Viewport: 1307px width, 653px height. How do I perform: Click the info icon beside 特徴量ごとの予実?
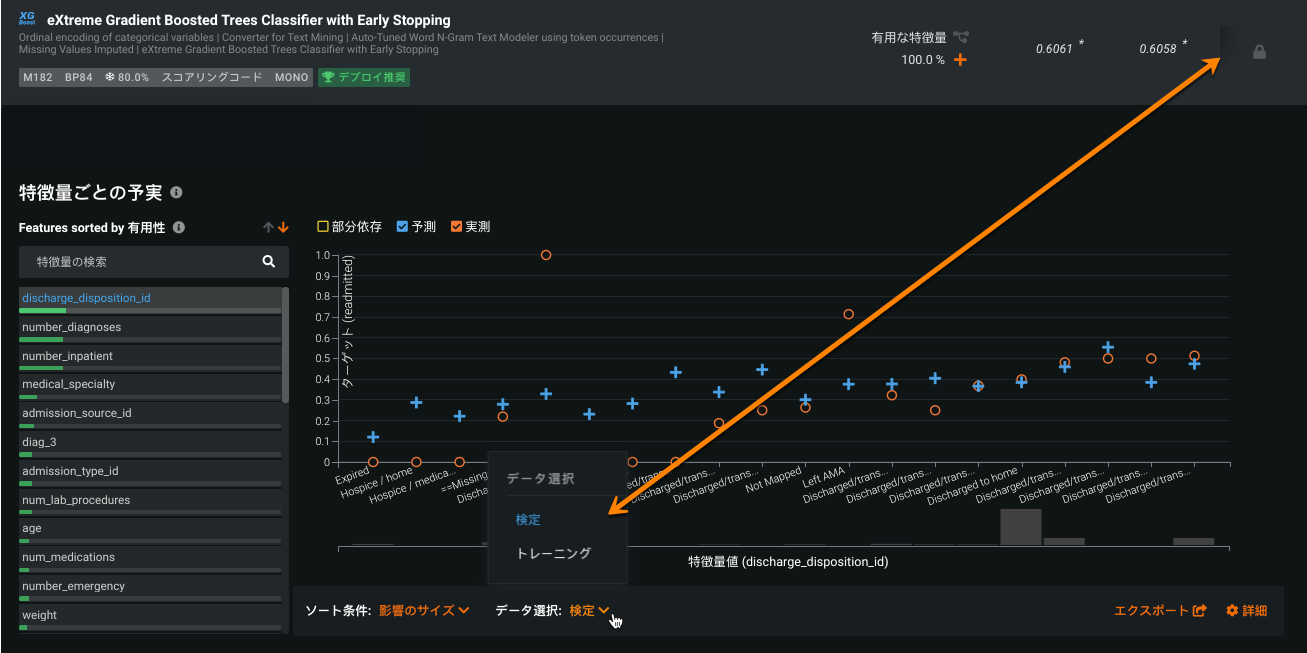point(176,193)
